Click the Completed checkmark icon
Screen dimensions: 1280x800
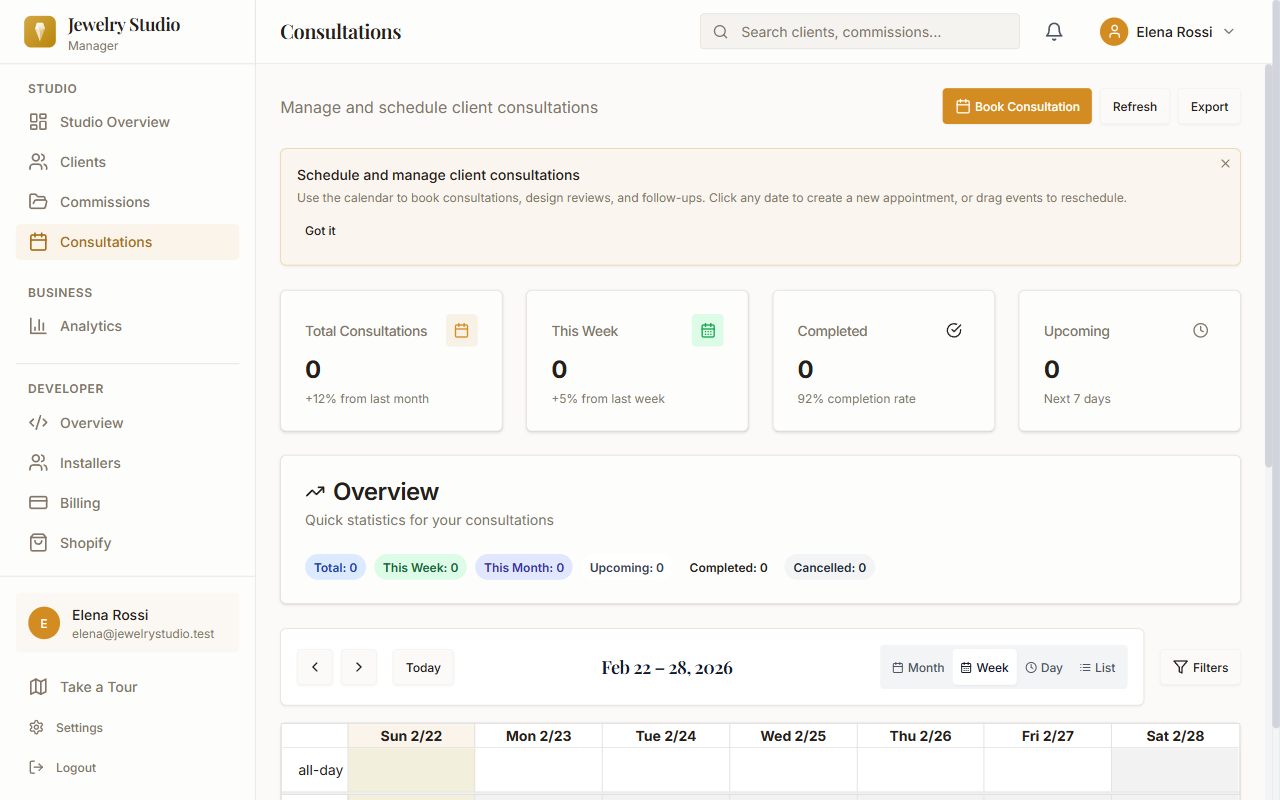point(953,330)
